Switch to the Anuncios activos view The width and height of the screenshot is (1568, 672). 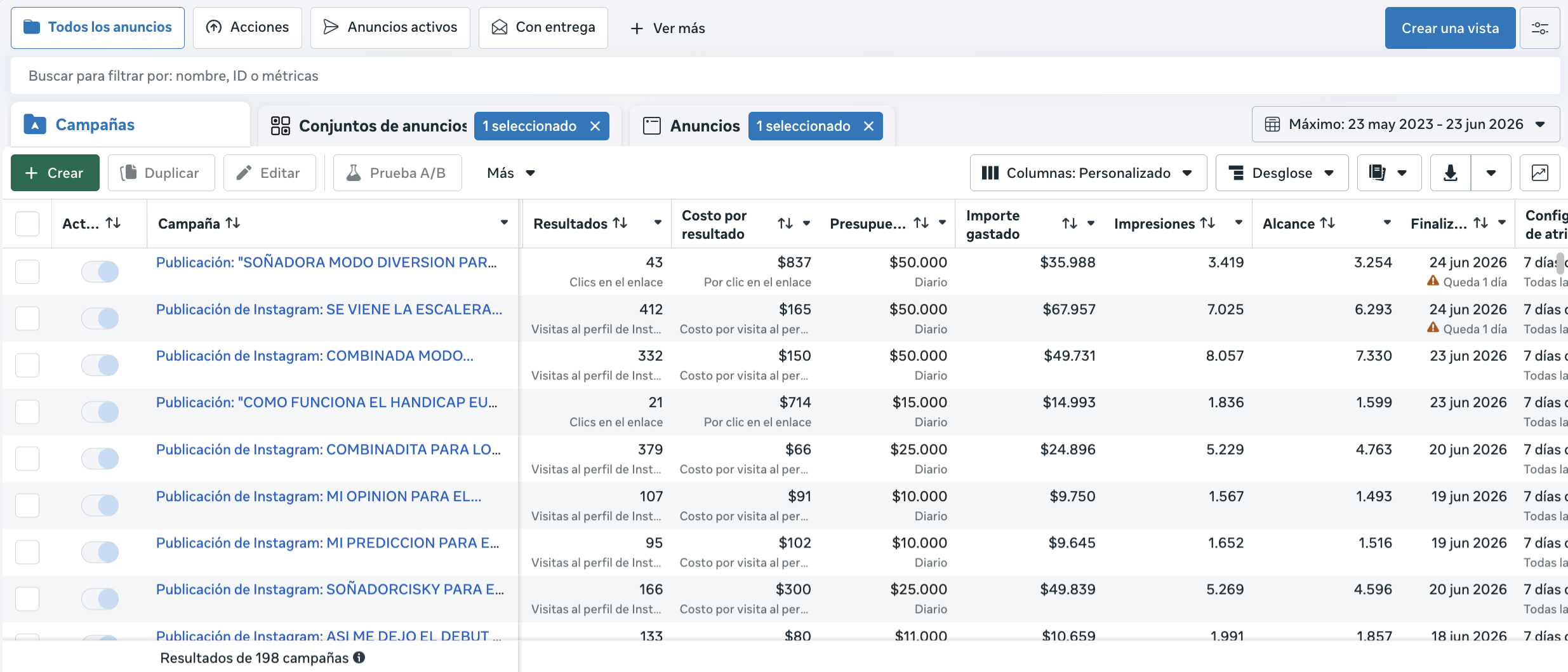[x=390, y=27]
